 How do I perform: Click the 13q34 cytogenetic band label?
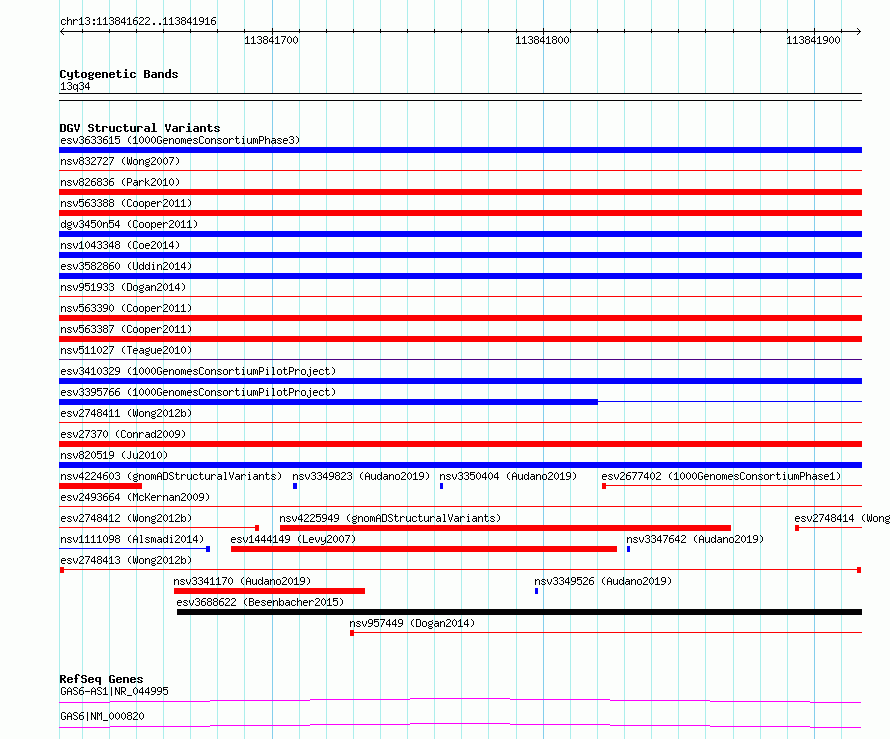(x=75, y=86)
